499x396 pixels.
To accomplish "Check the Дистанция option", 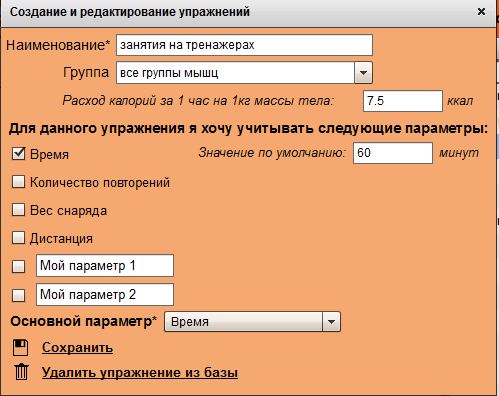I will click(18, 238).
